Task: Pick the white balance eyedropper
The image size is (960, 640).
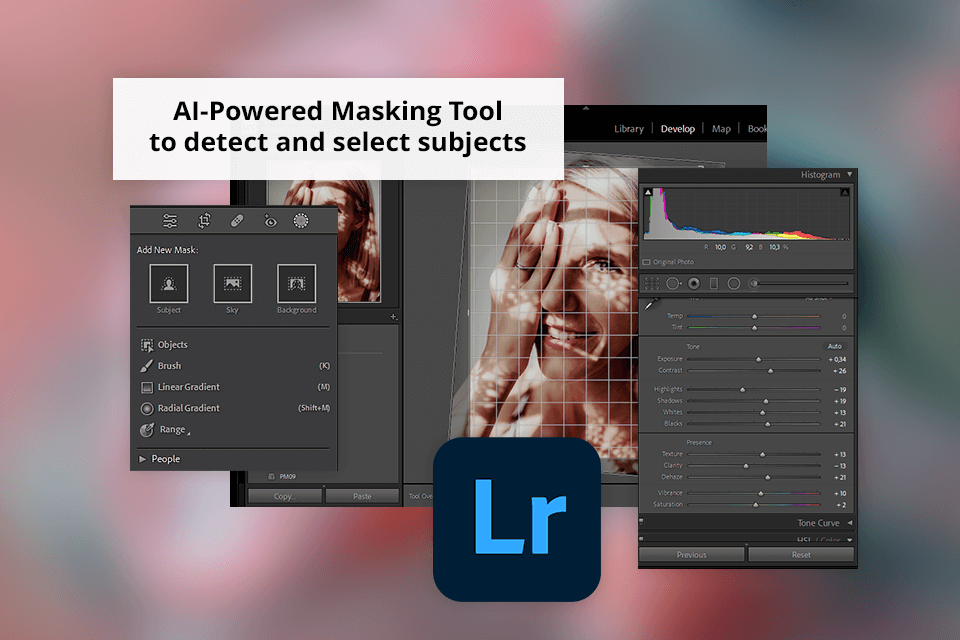Action: tap(651, 304)
